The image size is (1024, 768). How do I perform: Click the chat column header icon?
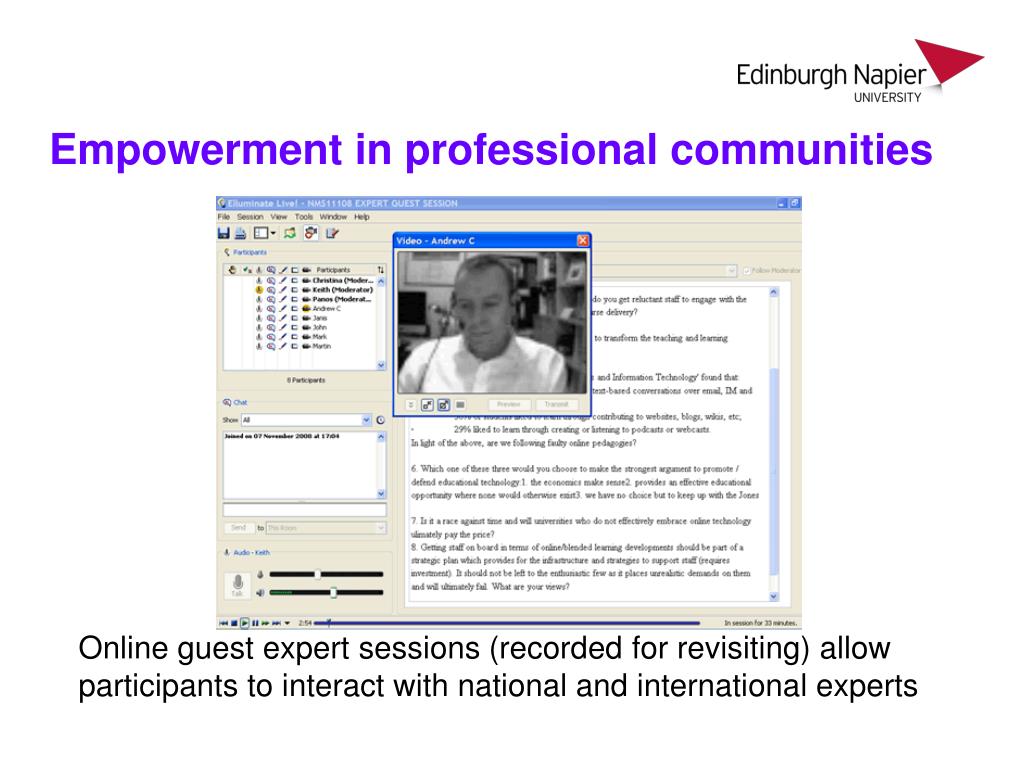(x=271, y=270)
